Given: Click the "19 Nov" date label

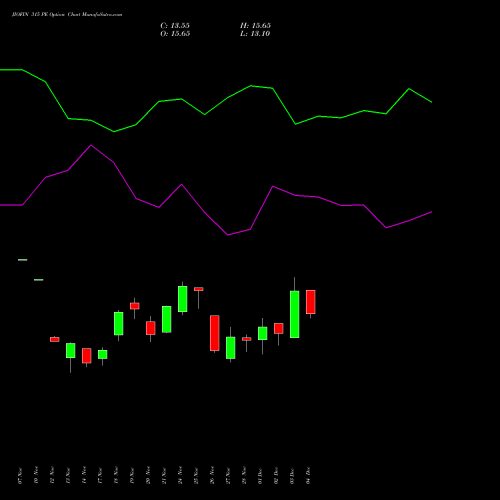Looking at the screenshot, I should click(133, 475).
